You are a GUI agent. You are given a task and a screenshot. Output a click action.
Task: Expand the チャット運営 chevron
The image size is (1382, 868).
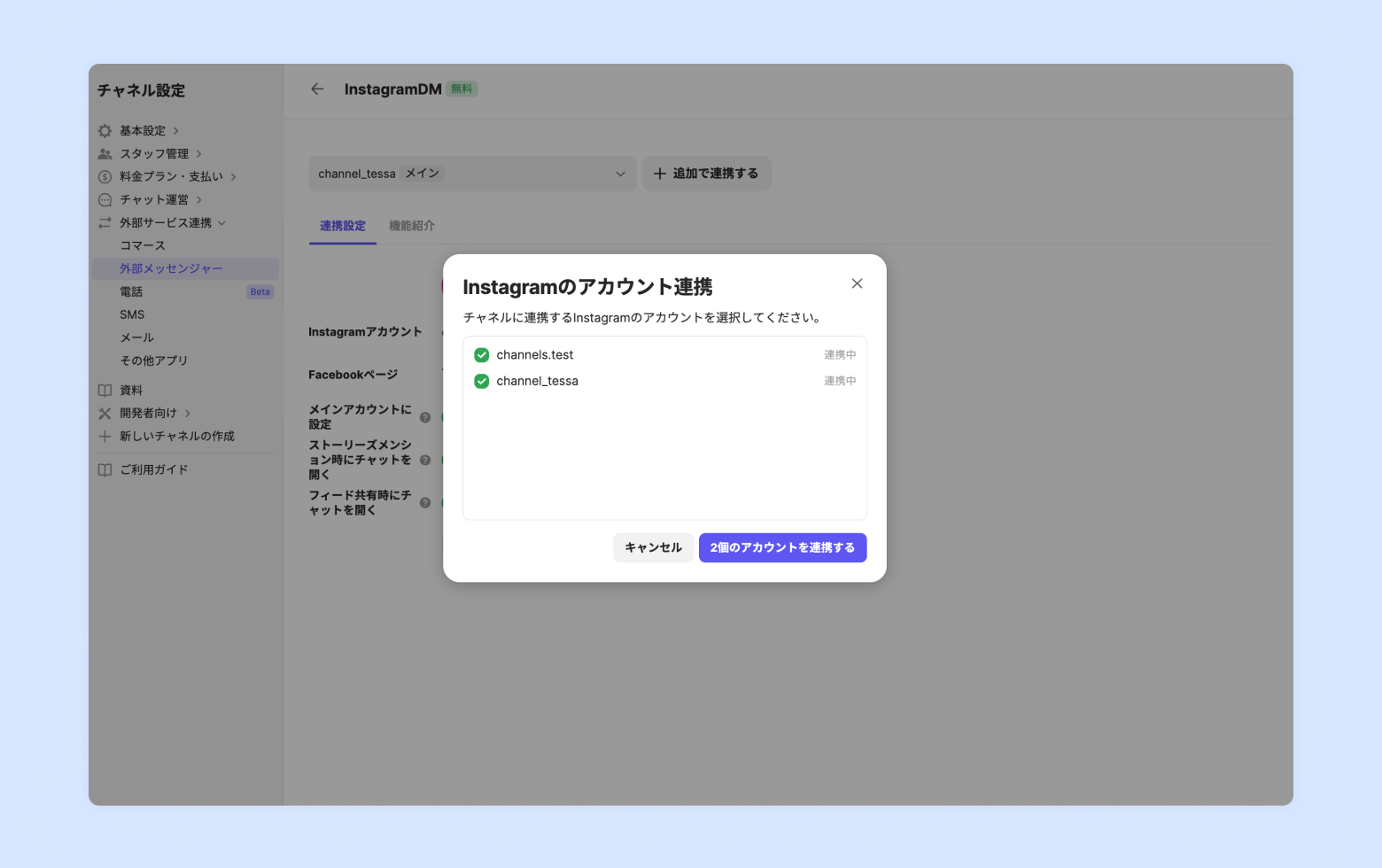[199, 200]
